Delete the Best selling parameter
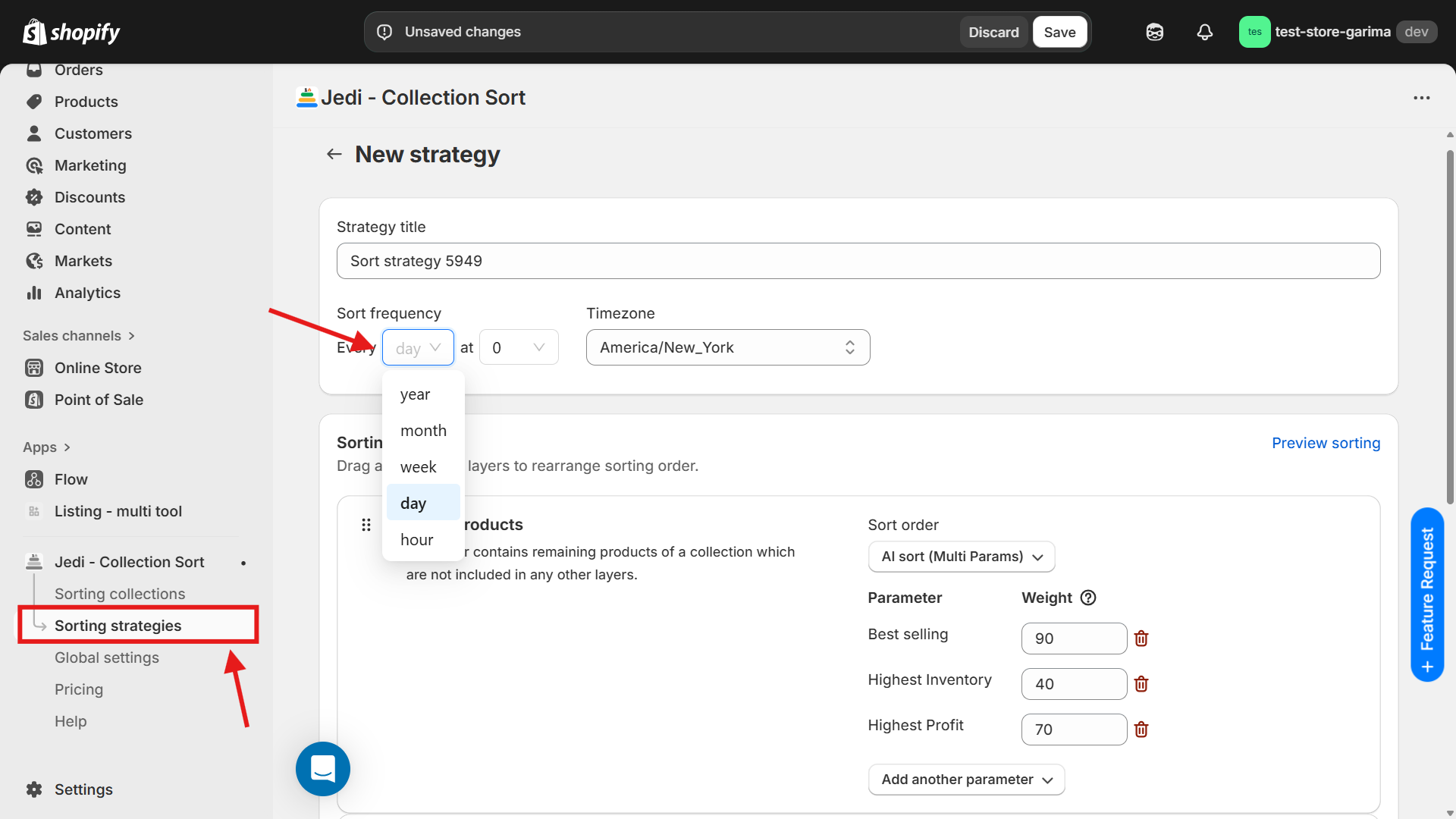Image resolution: width=1456 pixels, height=819 pixels. pos(1141,639)
